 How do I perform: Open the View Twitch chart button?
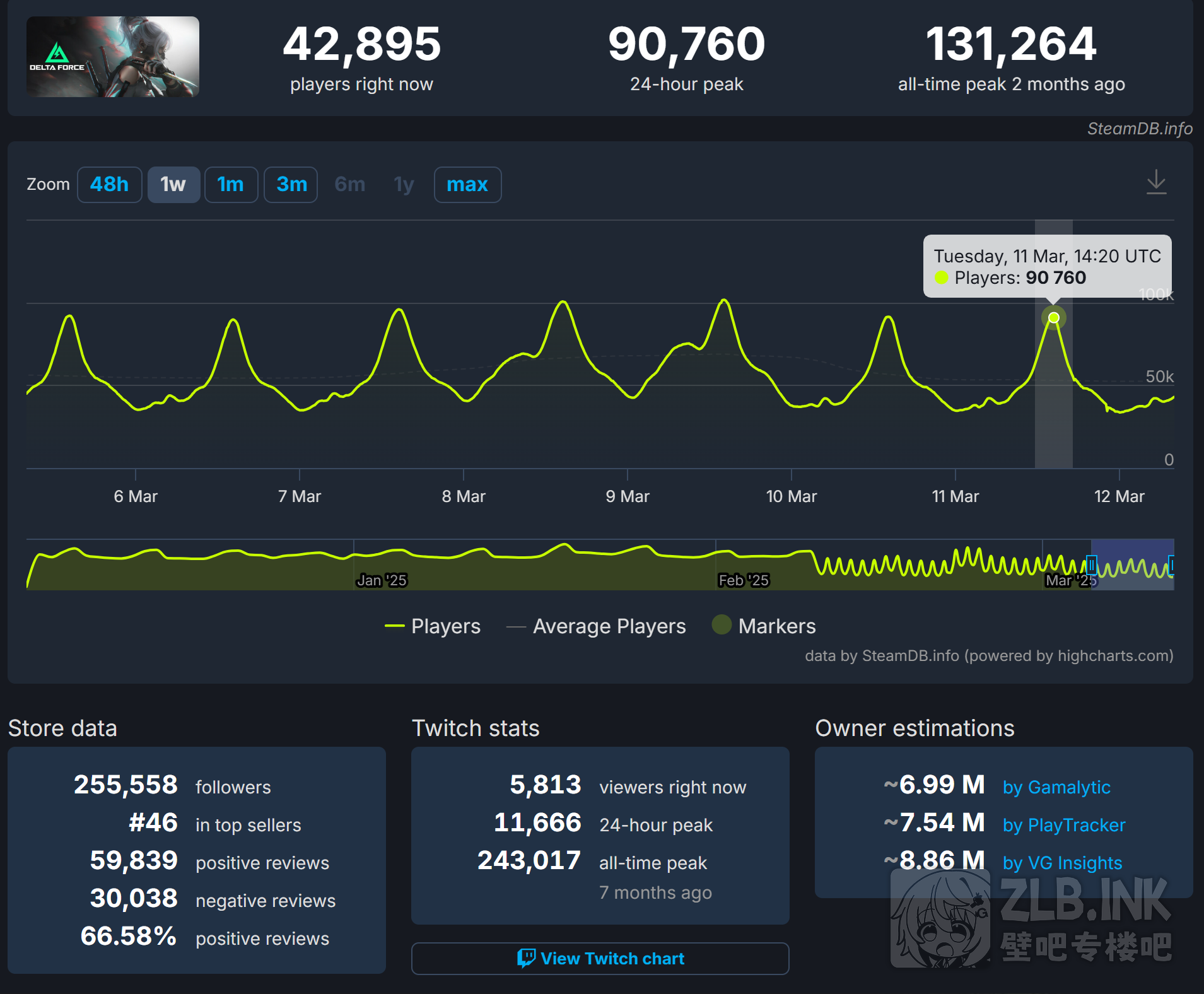(x=600, y=958)
